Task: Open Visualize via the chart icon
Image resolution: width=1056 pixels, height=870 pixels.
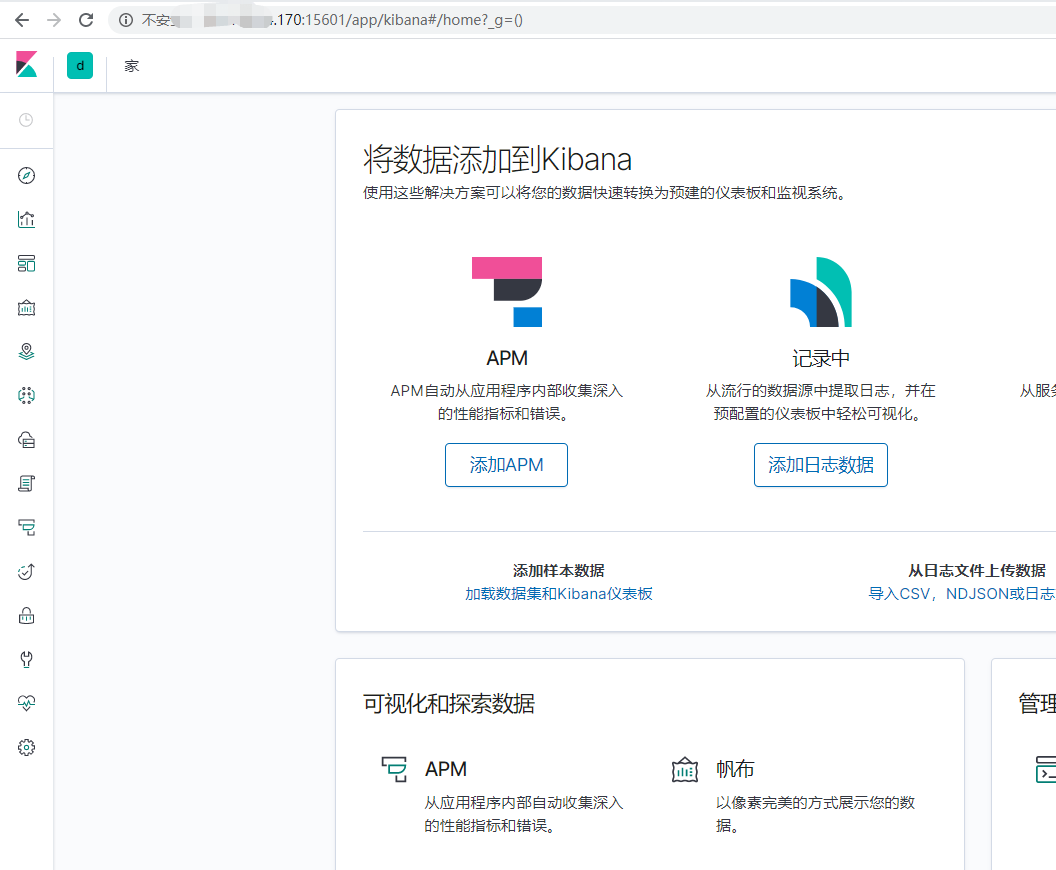Action: tap(26, 220)
